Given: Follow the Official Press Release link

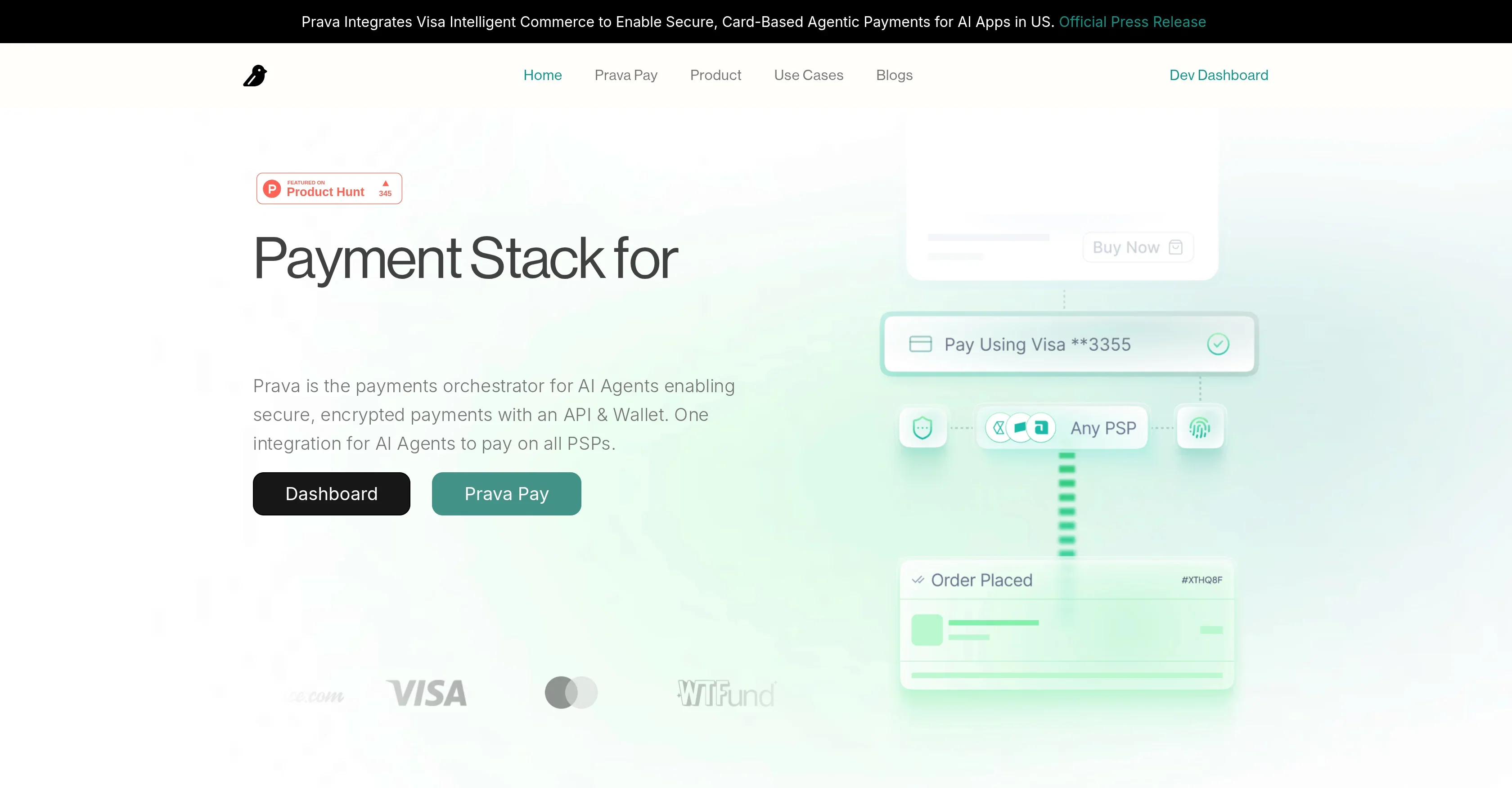Looking at the screenshot, I should 1132,22.
